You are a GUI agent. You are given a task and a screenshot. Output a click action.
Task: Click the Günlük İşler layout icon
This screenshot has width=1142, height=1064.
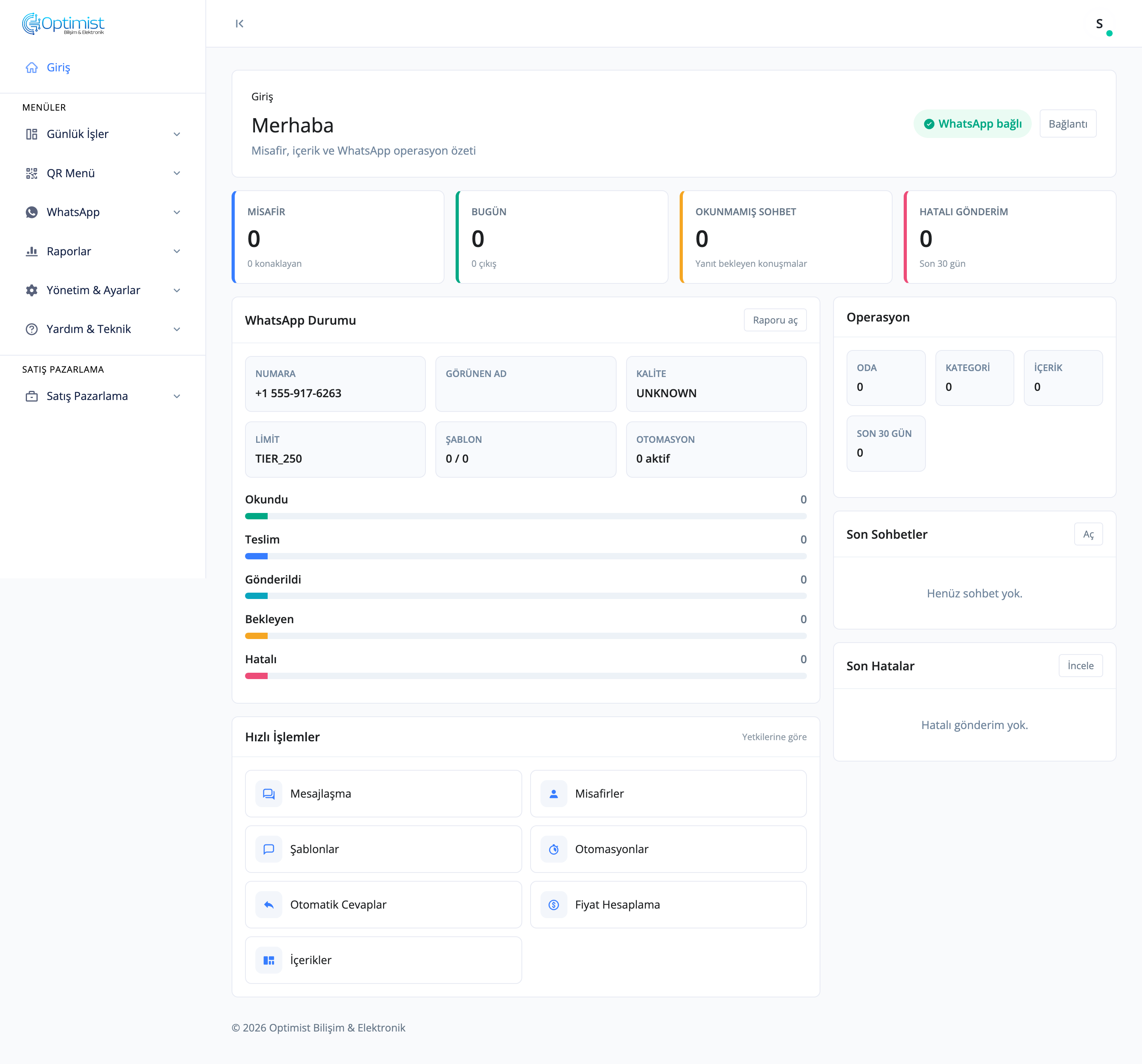click(x=32, y=134)
